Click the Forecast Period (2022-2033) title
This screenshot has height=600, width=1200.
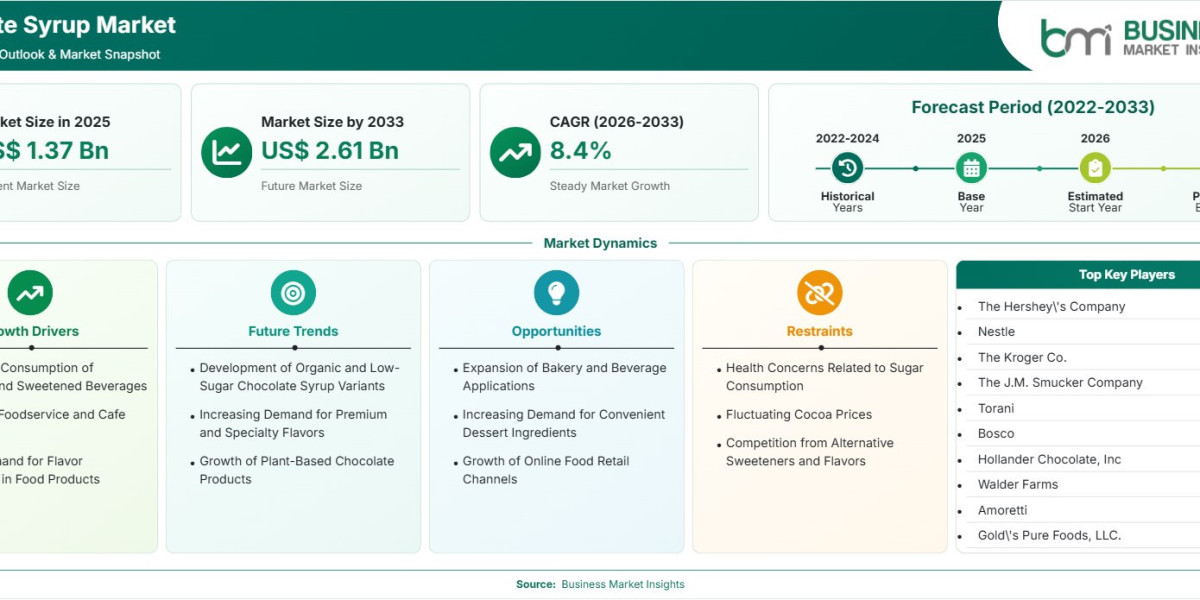(1033, 107)
